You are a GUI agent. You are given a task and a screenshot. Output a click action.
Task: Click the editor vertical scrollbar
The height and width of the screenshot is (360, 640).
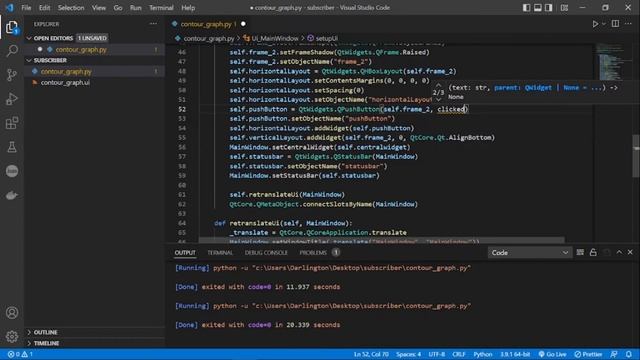pyautogui.click(x=636, y=156)
